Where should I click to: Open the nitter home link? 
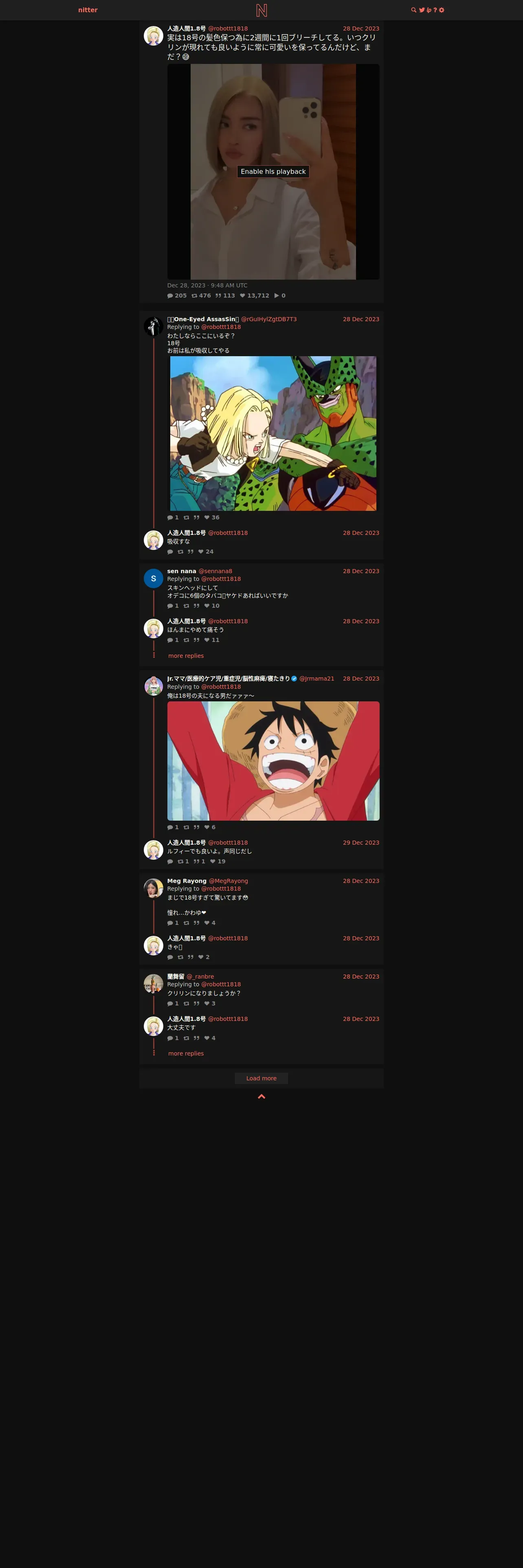pos(88,10)
